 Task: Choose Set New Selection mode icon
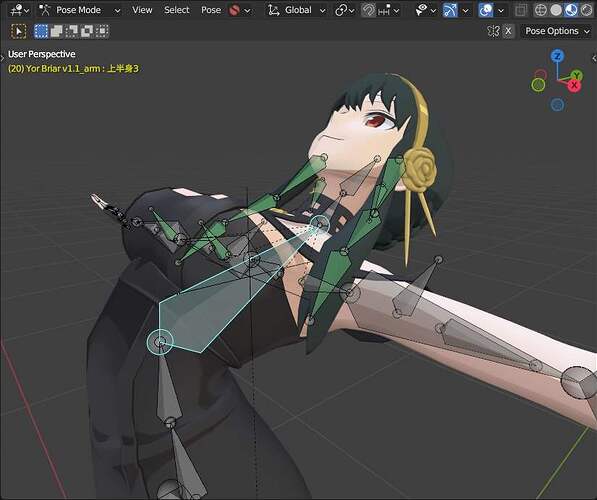click(x=41, y=31)
